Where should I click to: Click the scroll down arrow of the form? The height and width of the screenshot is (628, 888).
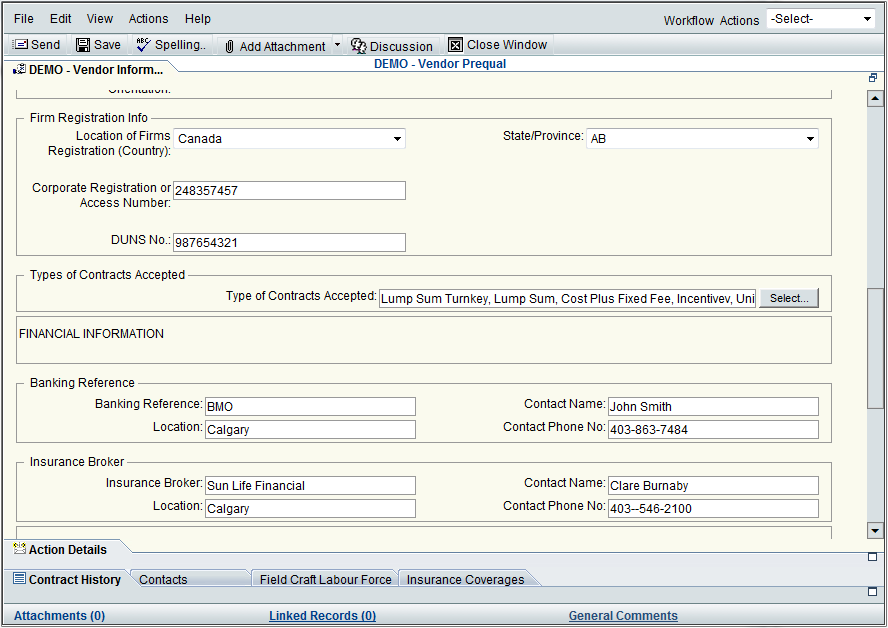875,531
